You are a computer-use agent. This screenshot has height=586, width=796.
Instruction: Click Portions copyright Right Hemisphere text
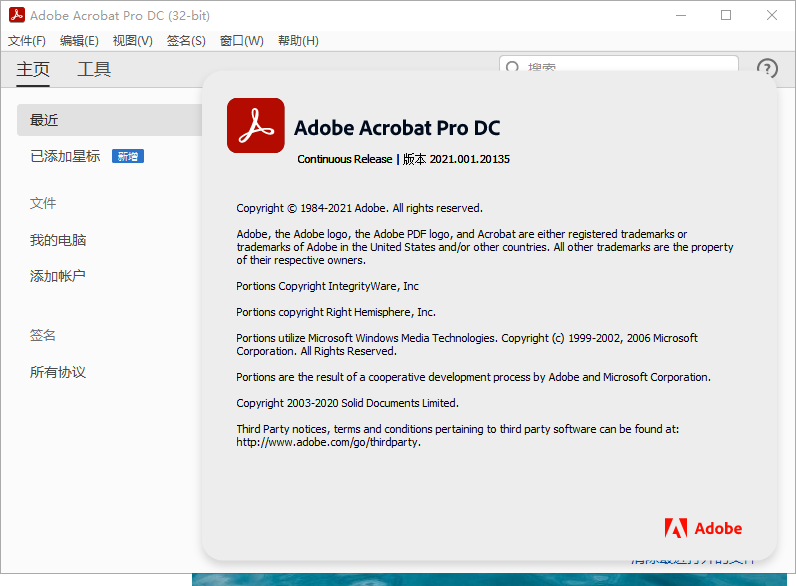click(336, 312)
